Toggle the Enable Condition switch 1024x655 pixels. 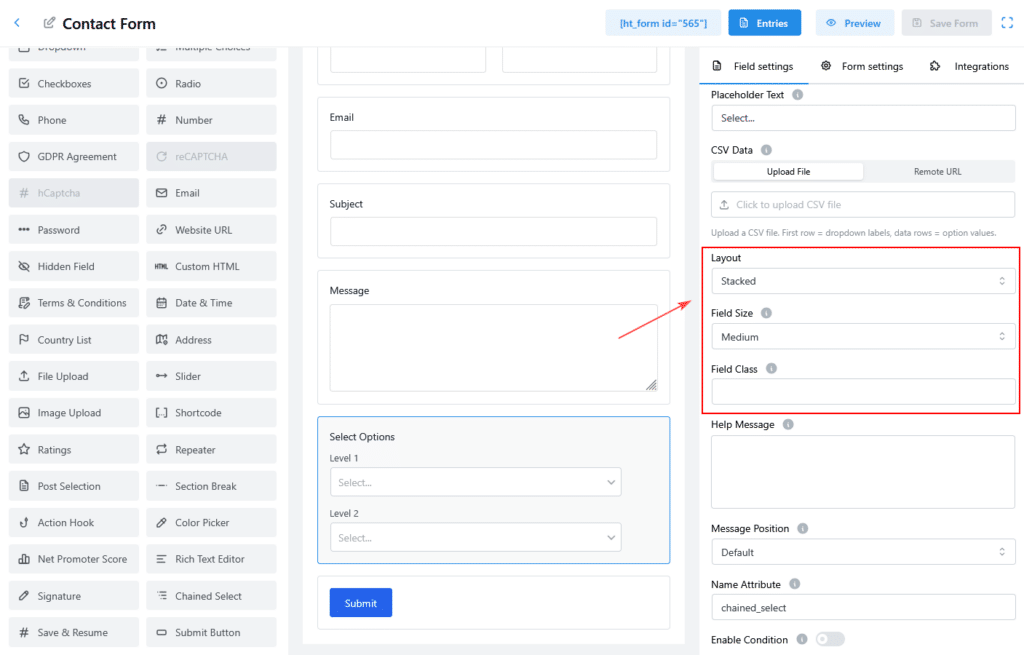[x=829, y=640]
